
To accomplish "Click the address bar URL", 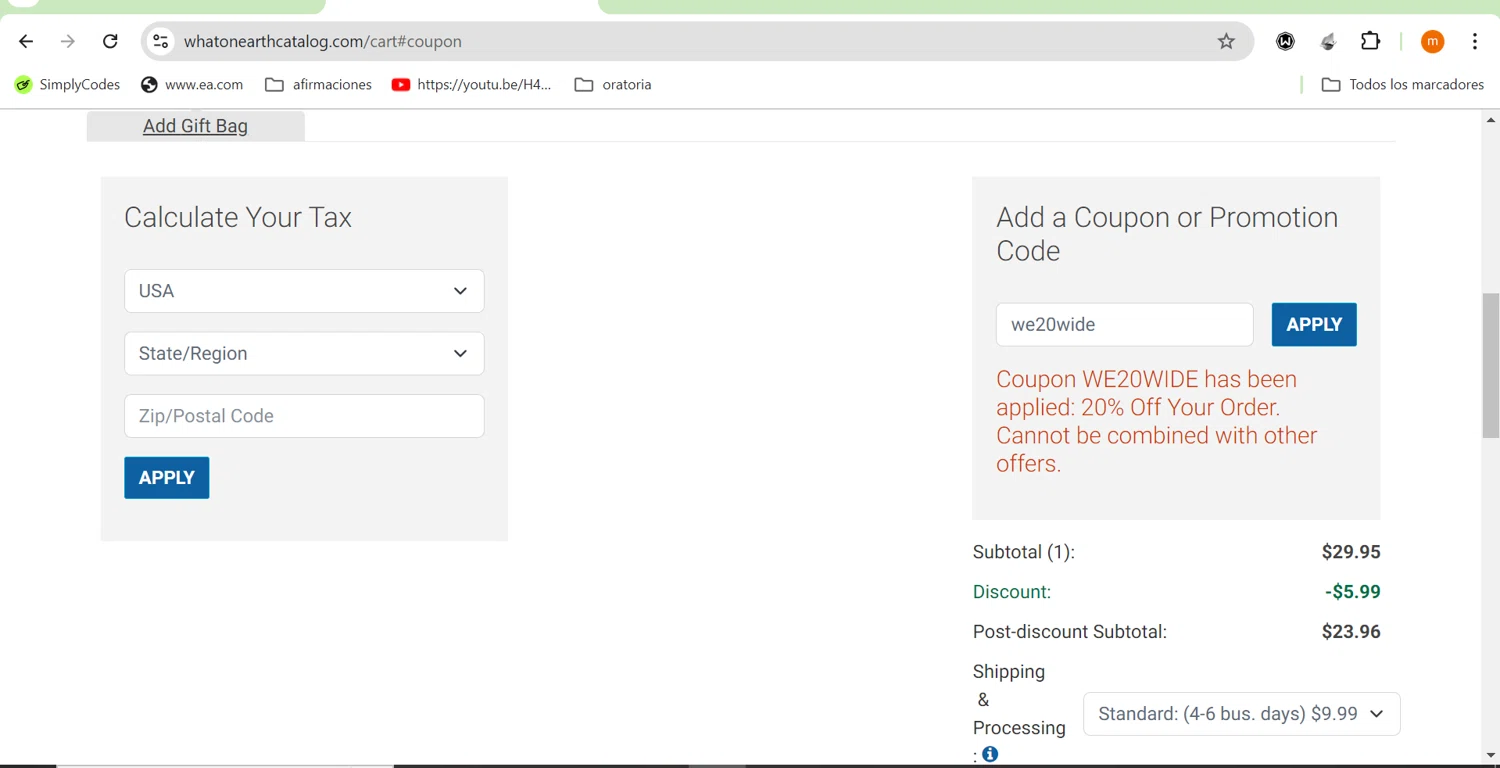I will tap(323, 41).
